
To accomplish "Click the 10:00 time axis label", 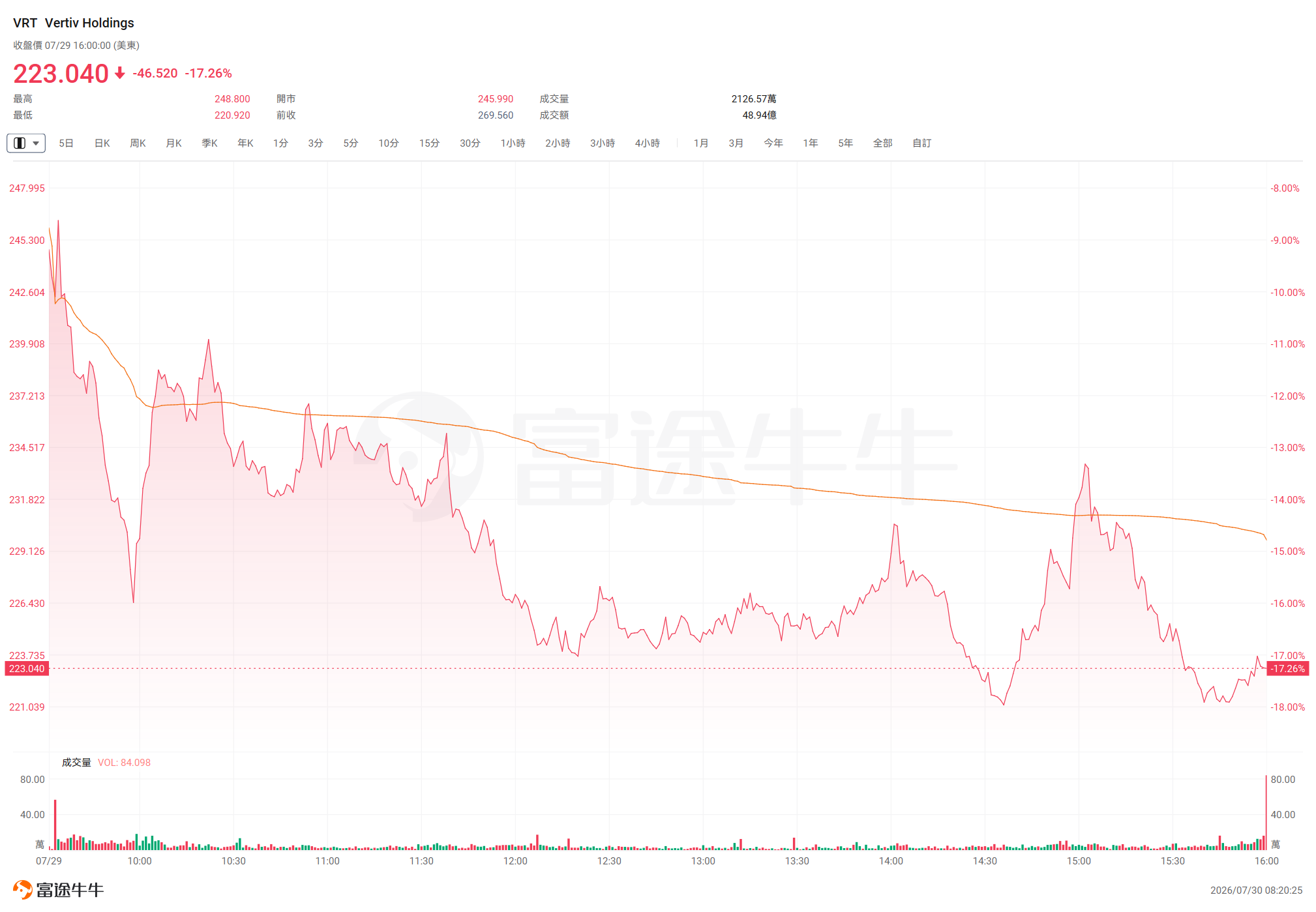I will pos(140,861).
